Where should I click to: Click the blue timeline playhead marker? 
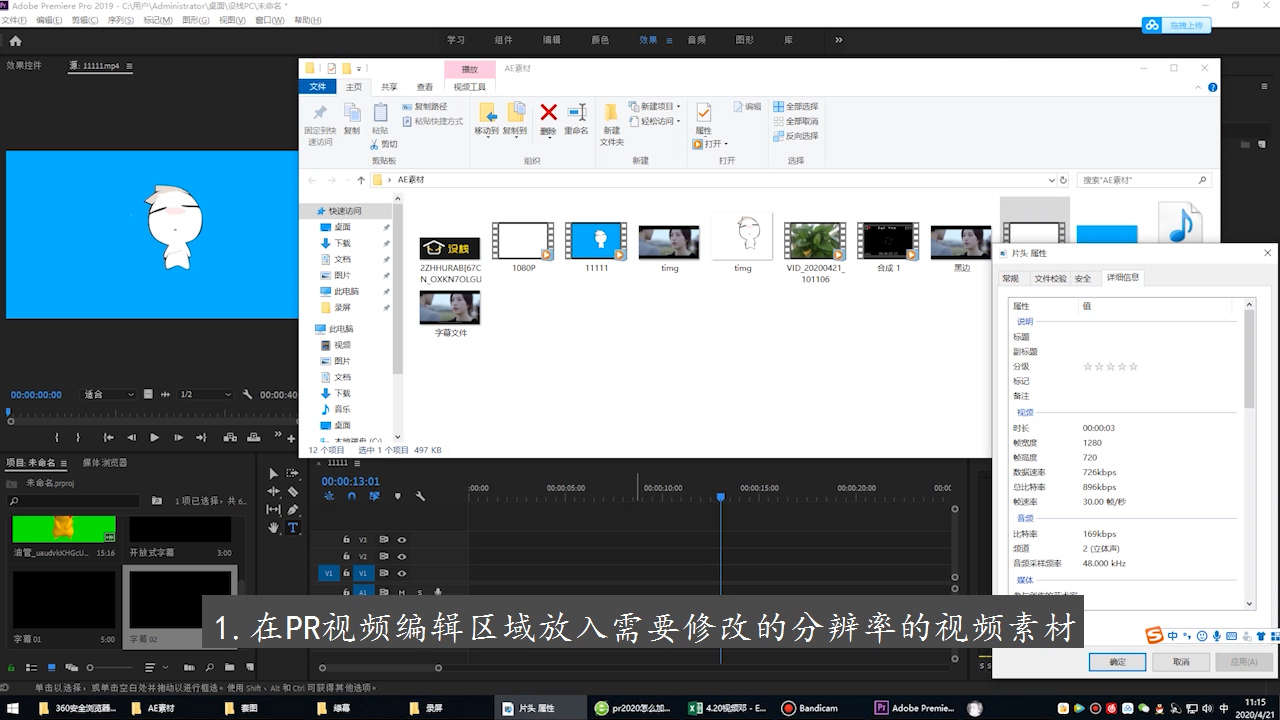pos(720,497)
